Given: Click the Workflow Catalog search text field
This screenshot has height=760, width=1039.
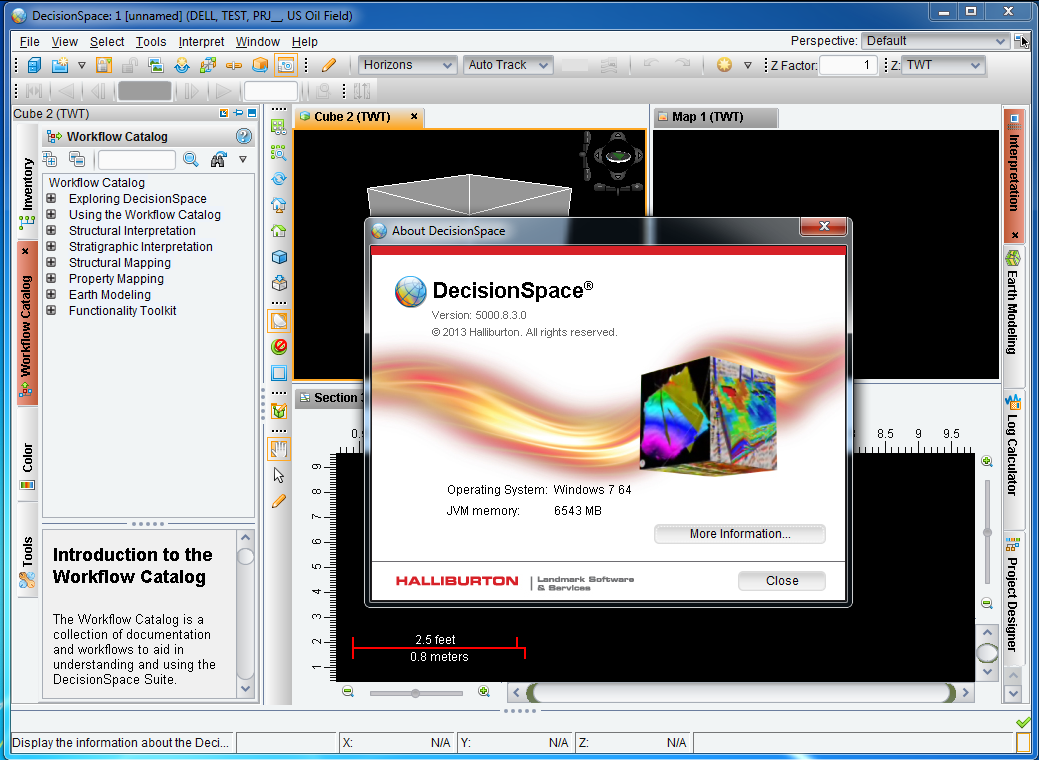Looking at the screenshot, I should point(137,160).
